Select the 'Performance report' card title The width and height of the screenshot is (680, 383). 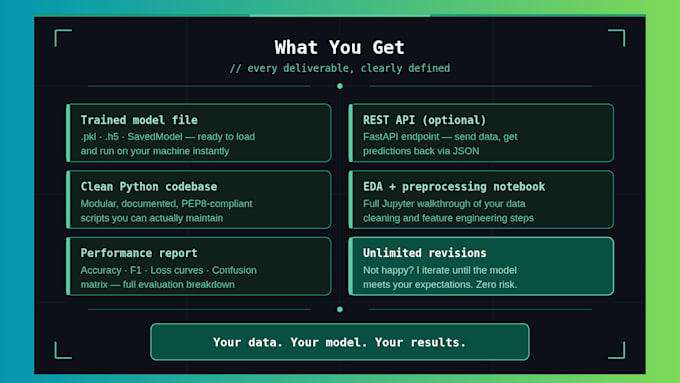(x=139, y=253)
